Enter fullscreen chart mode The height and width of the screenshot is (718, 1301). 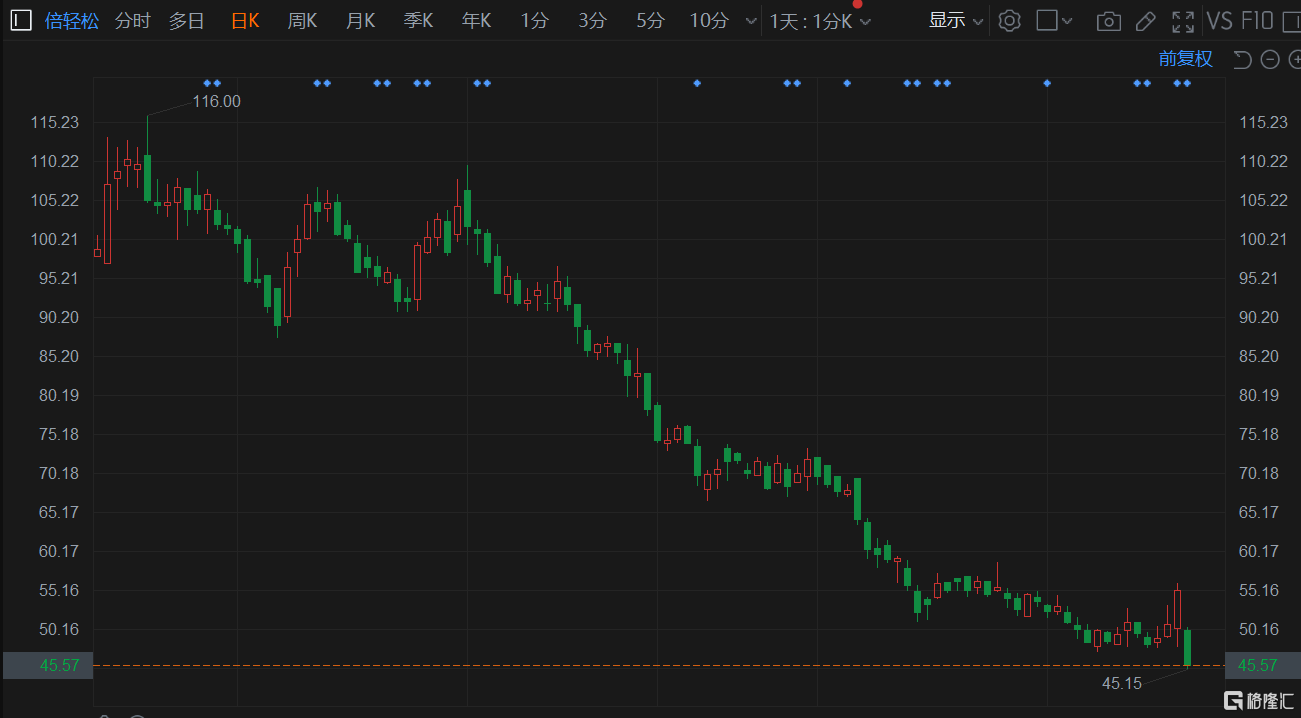[1183, 21]
